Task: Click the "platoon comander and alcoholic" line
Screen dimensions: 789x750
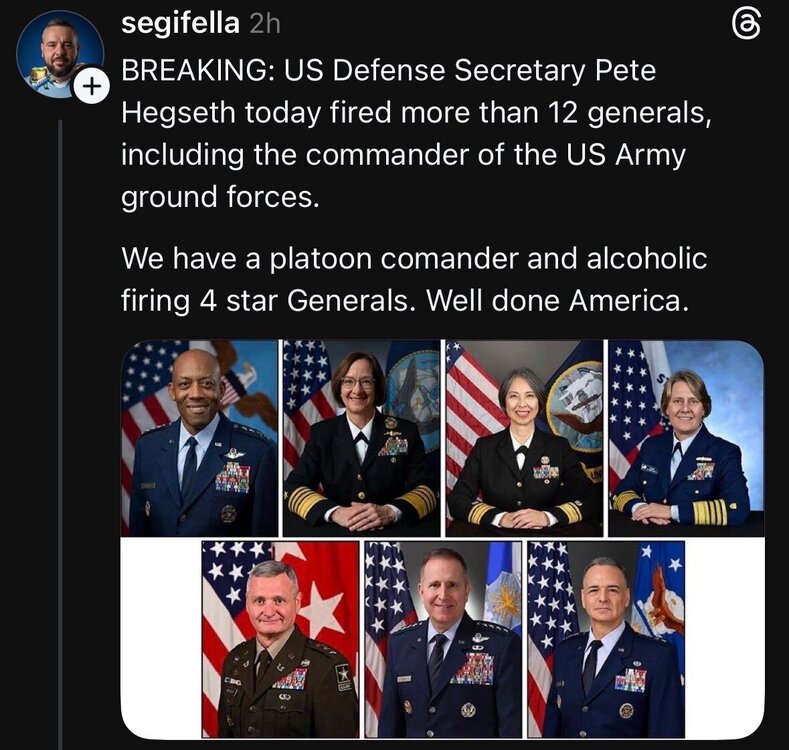Action: (x=470, y=259)
